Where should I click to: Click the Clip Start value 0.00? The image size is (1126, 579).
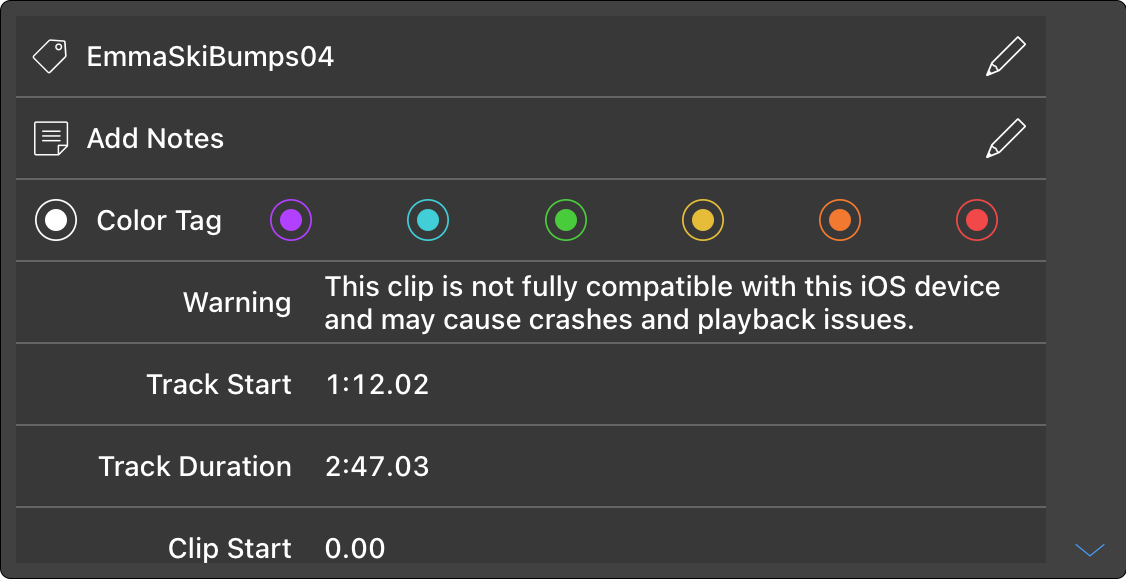[355, 548]
